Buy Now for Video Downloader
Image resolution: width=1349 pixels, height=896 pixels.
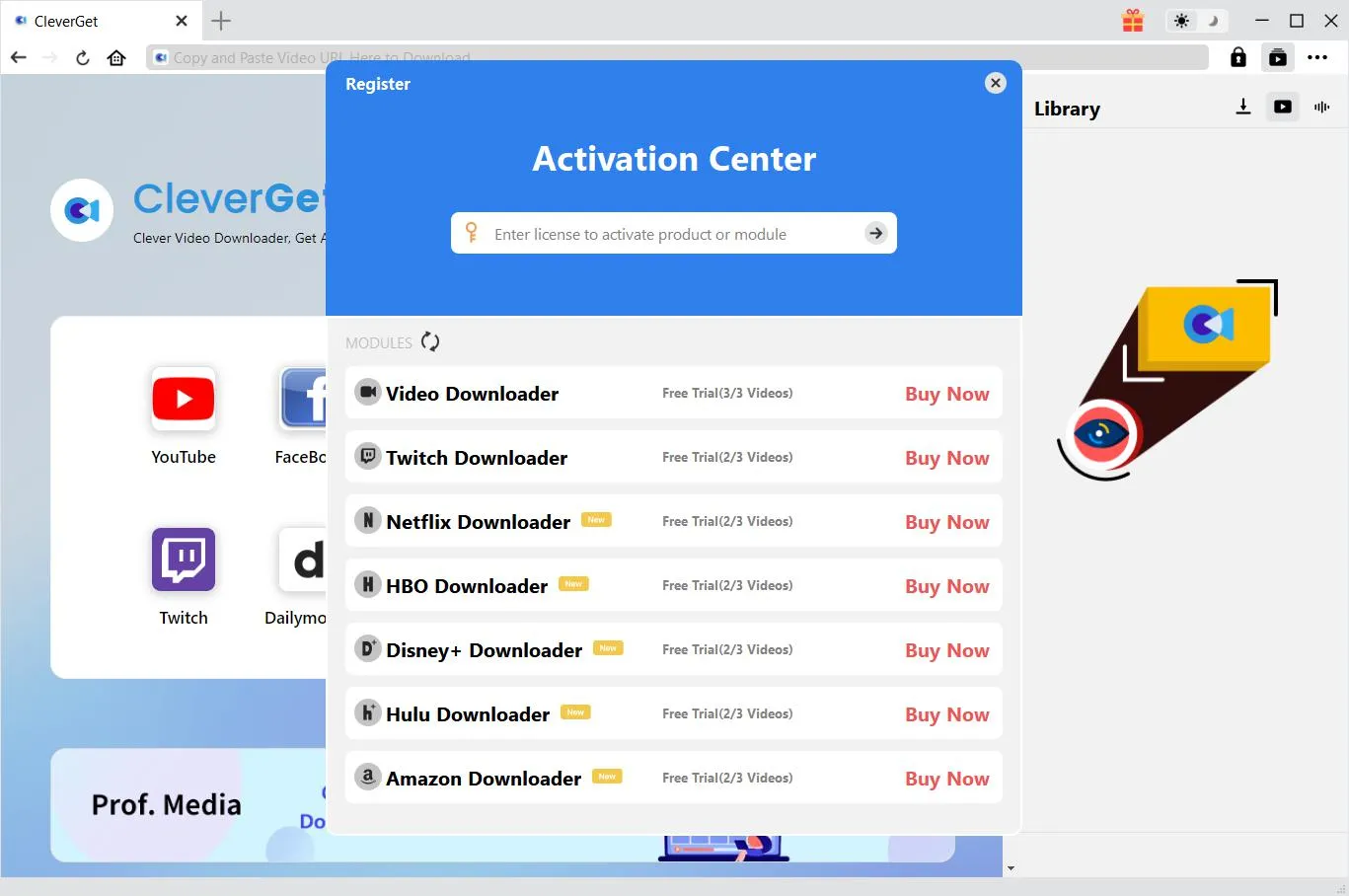946,394
